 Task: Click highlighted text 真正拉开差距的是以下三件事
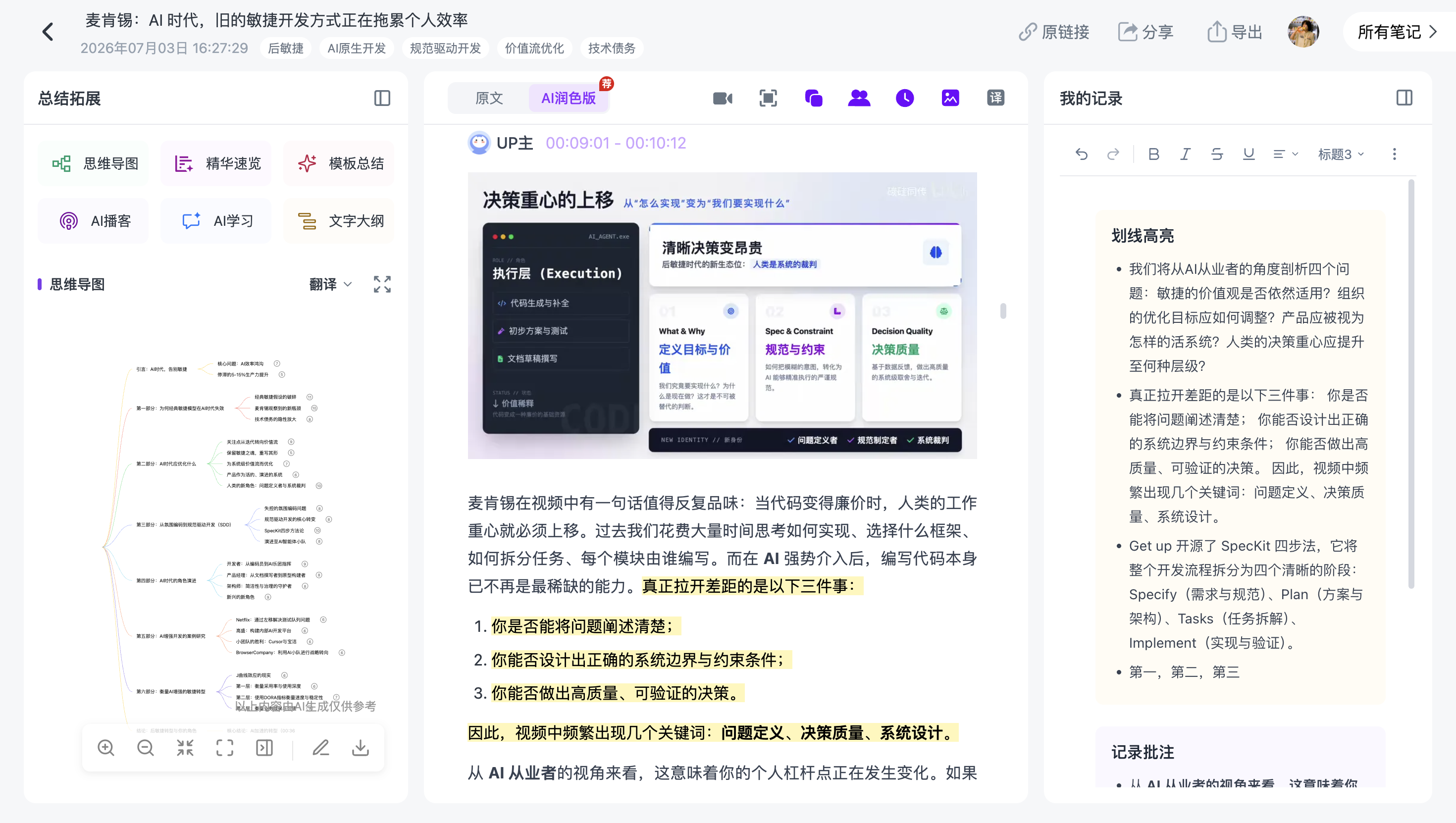click(x=752, y=586)
